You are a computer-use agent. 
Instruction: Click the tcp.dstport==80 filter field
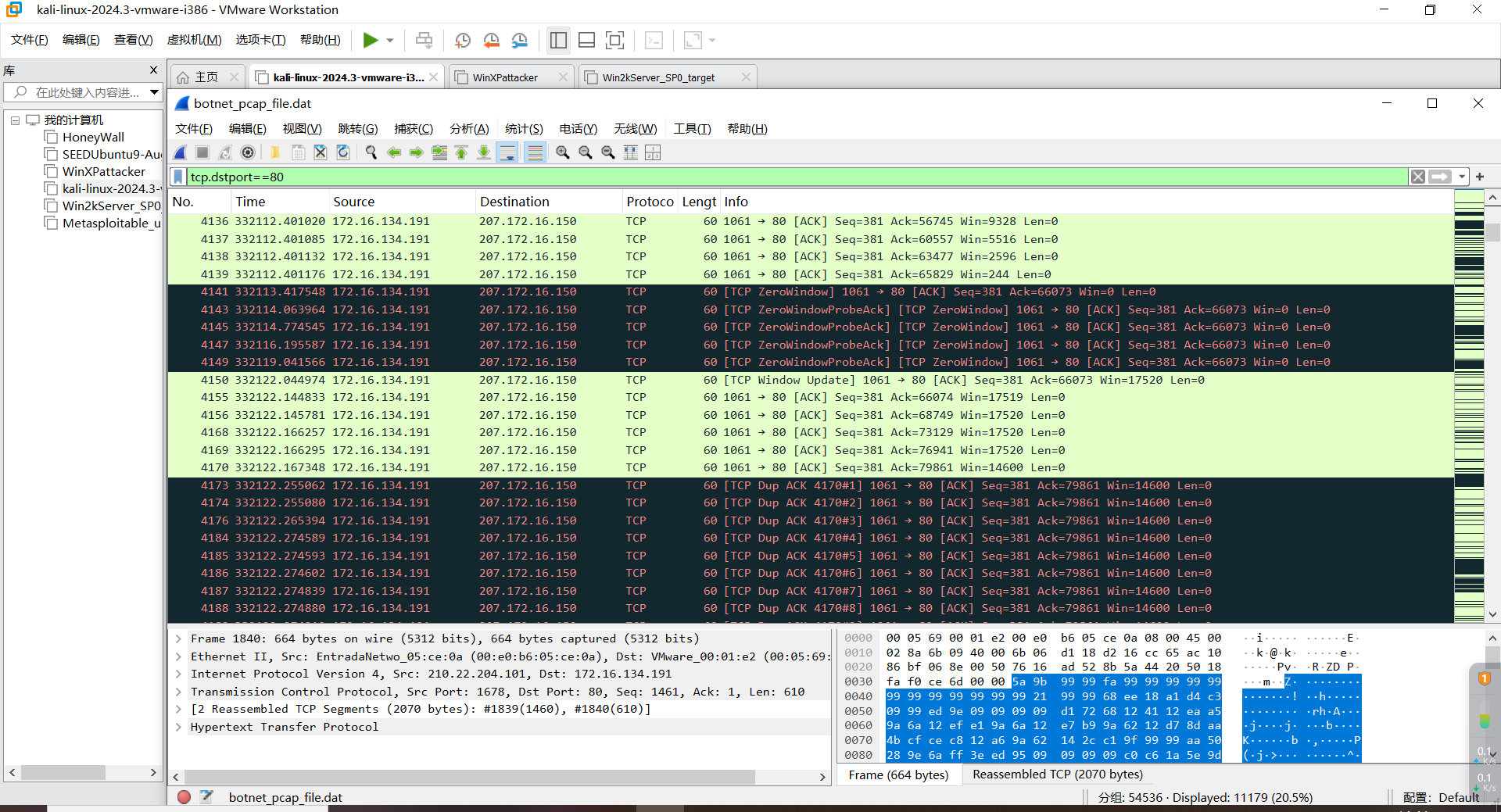(797, 177)
